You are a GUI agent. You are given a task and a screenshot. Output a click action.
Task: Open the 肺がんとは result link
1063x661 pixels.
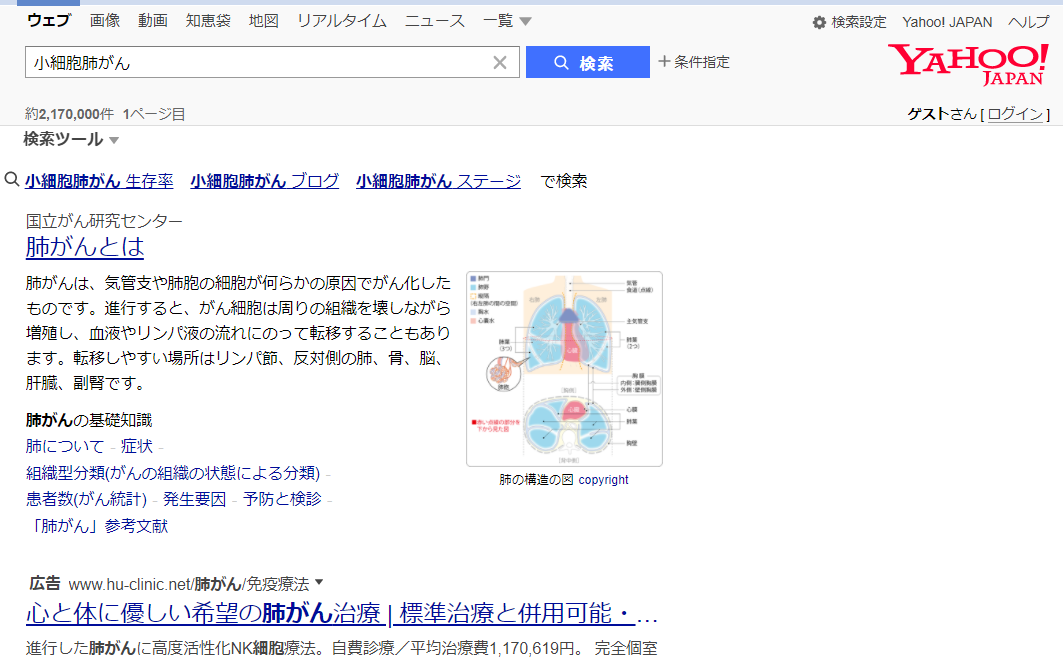(85, 247)
